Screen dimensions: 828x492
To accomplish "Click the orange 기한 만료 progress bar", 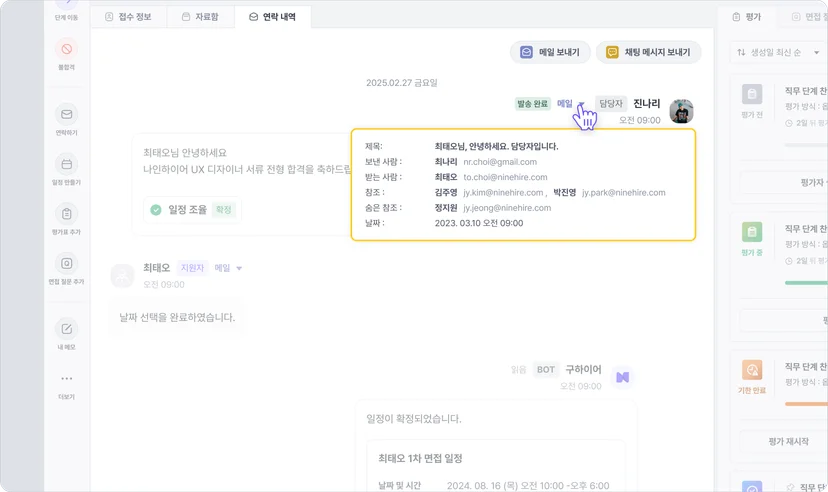I will coord(806,404).
